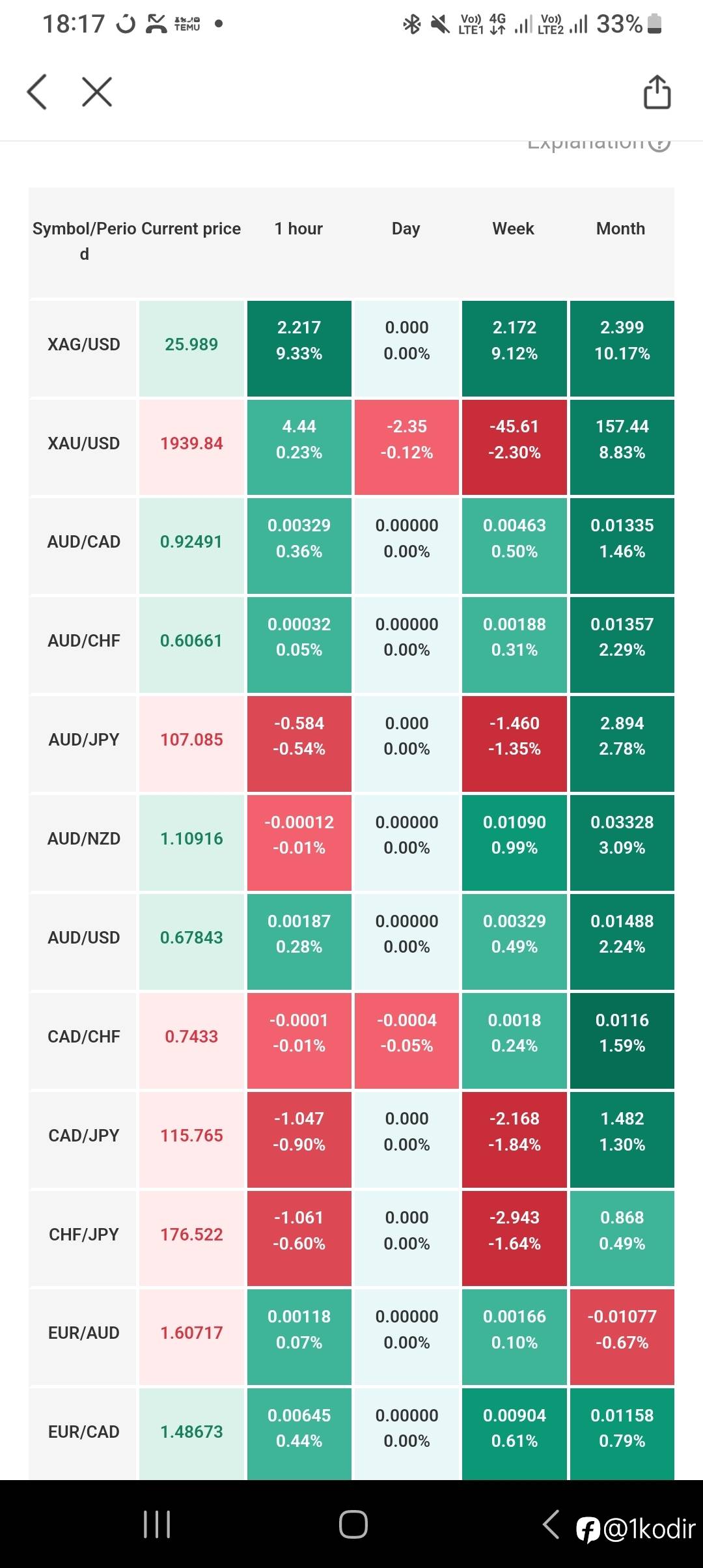Image resolution: width=703 pixels, height=1568 pixels.
Task: Tap the share icon
Action: [x=657, y=92]
